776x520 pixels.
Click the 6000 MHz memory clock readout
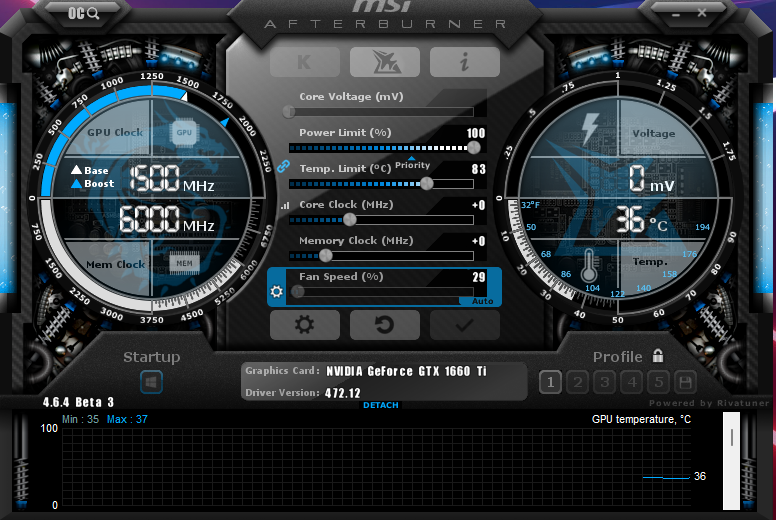(x=167, y=219)
